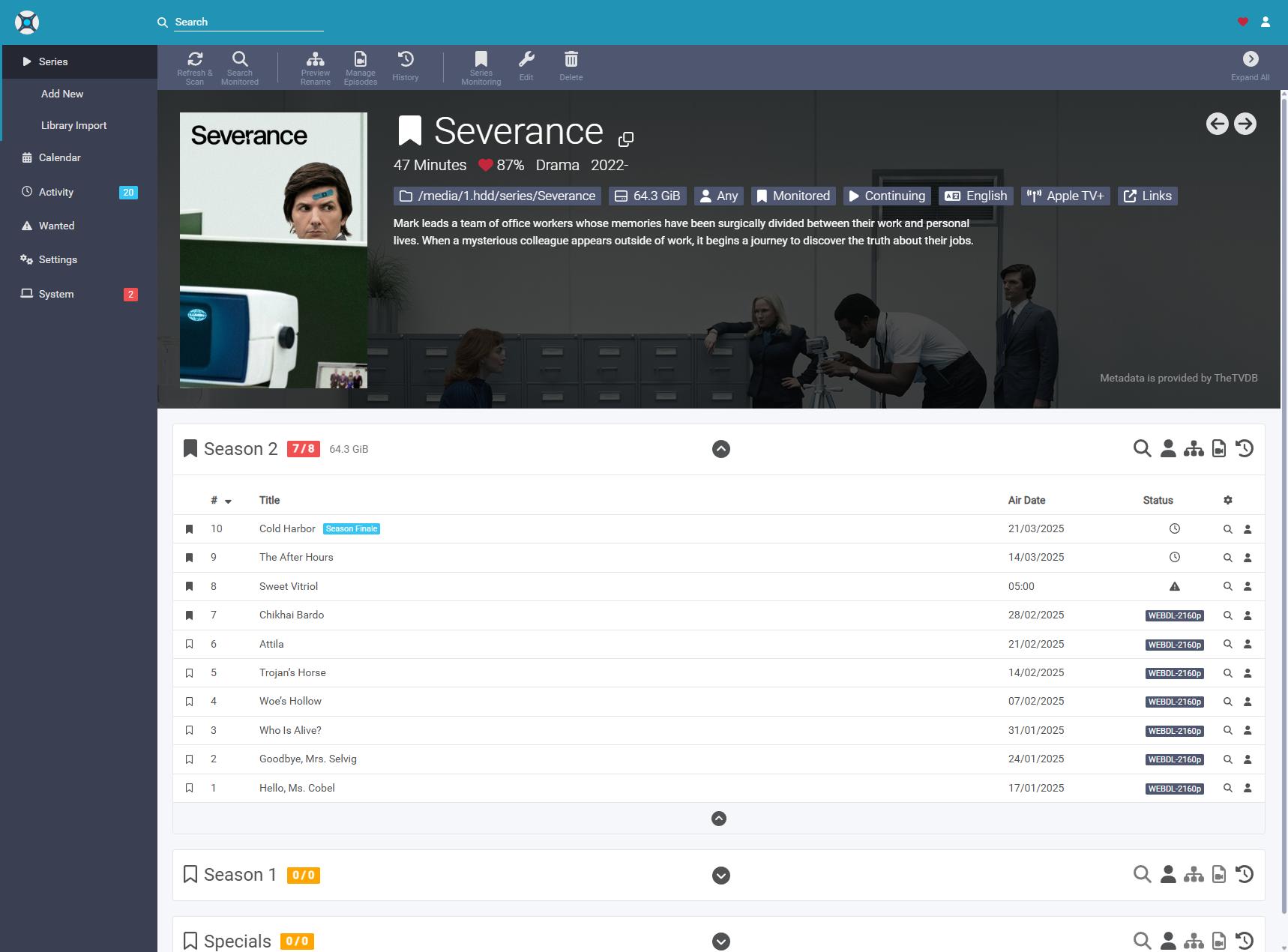Open interactive search for Season 1
The height and width of the screenshot is (952, 1288).
click(x=1168, y=874)
